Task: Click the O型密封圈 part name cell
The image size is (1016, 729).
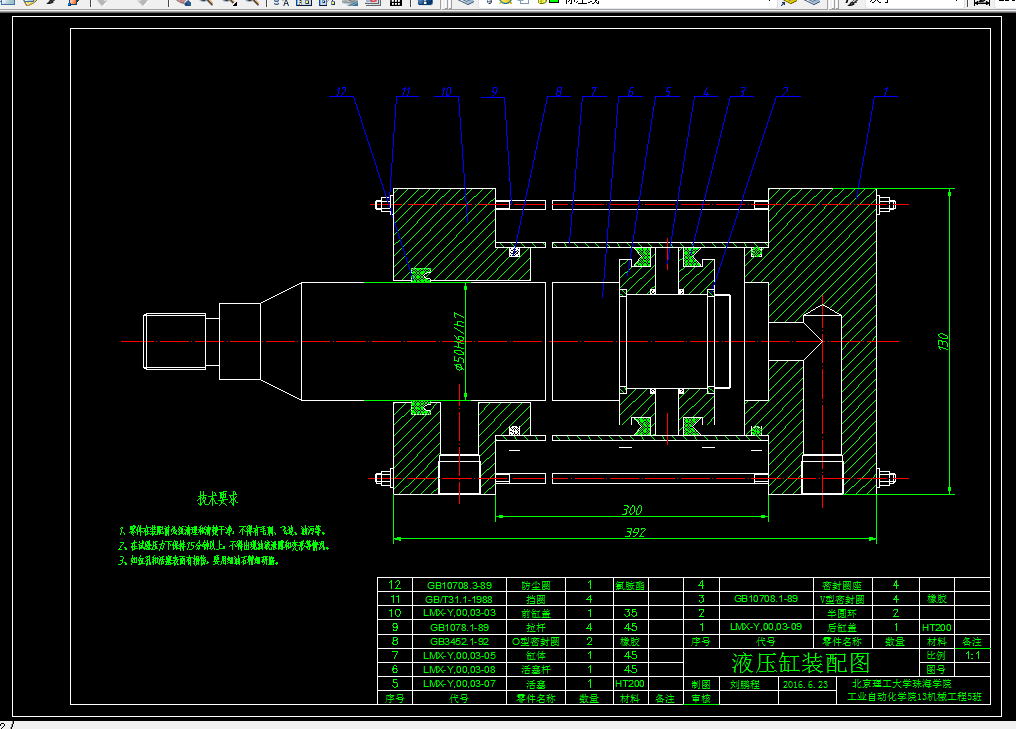Action: pos(536,642)
